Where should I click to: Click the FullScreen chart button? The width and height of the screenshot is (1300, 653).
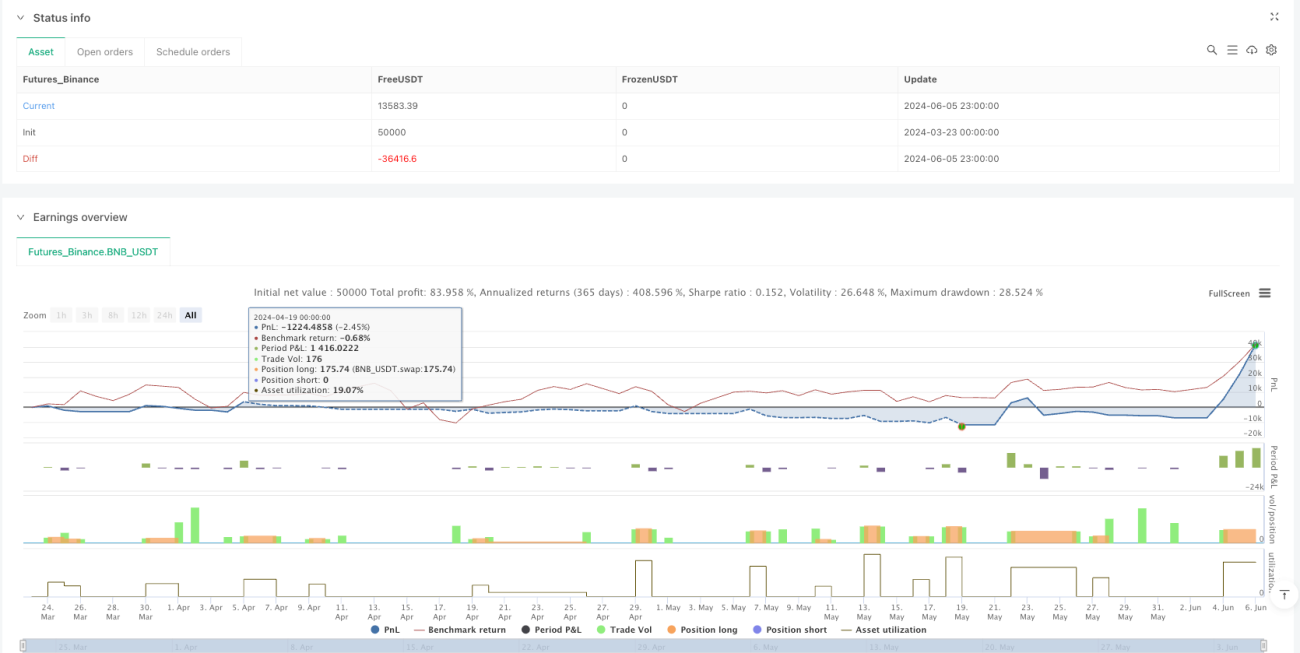(1229, 293)
